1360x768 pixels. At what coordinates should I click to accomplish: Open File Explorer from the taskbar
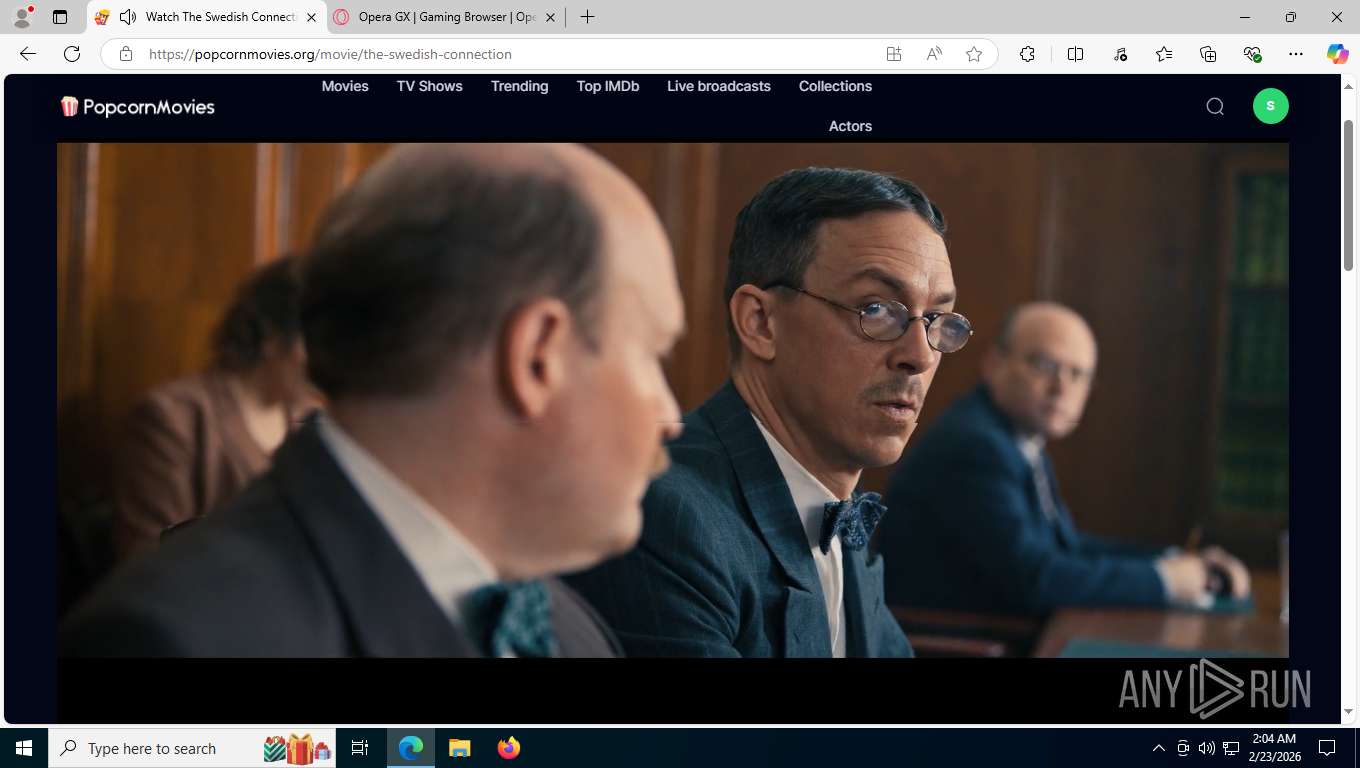460,748
